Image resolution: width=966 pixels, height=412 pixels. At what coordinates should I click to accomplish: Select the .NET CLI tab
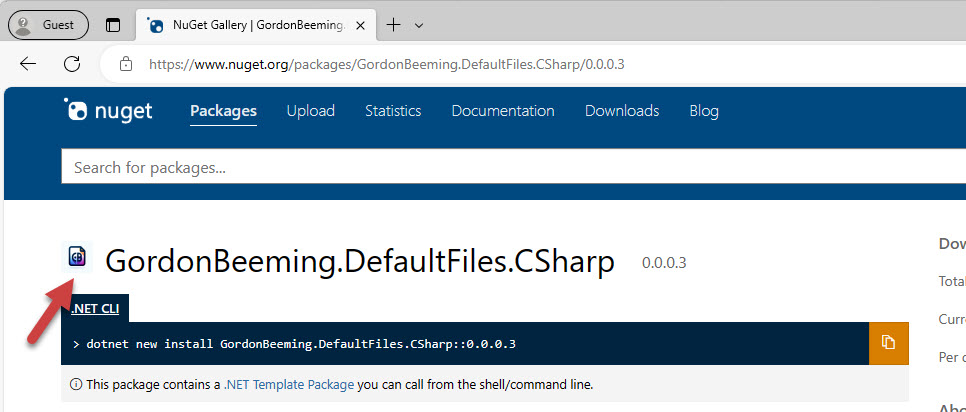click(x=95, y=309)
